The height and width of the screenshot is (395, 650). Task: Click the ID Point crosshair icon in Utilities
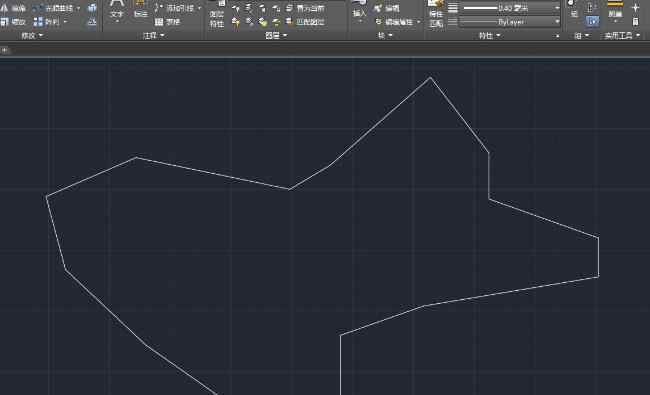[635, 7]
